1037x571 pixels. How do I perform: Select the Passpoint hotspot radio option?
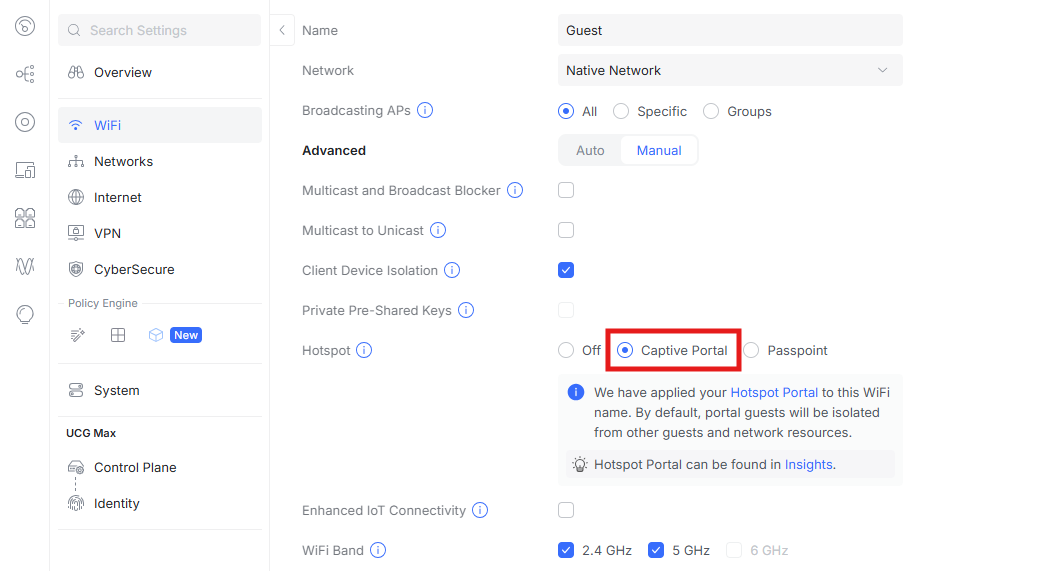(x=751, y=351)
